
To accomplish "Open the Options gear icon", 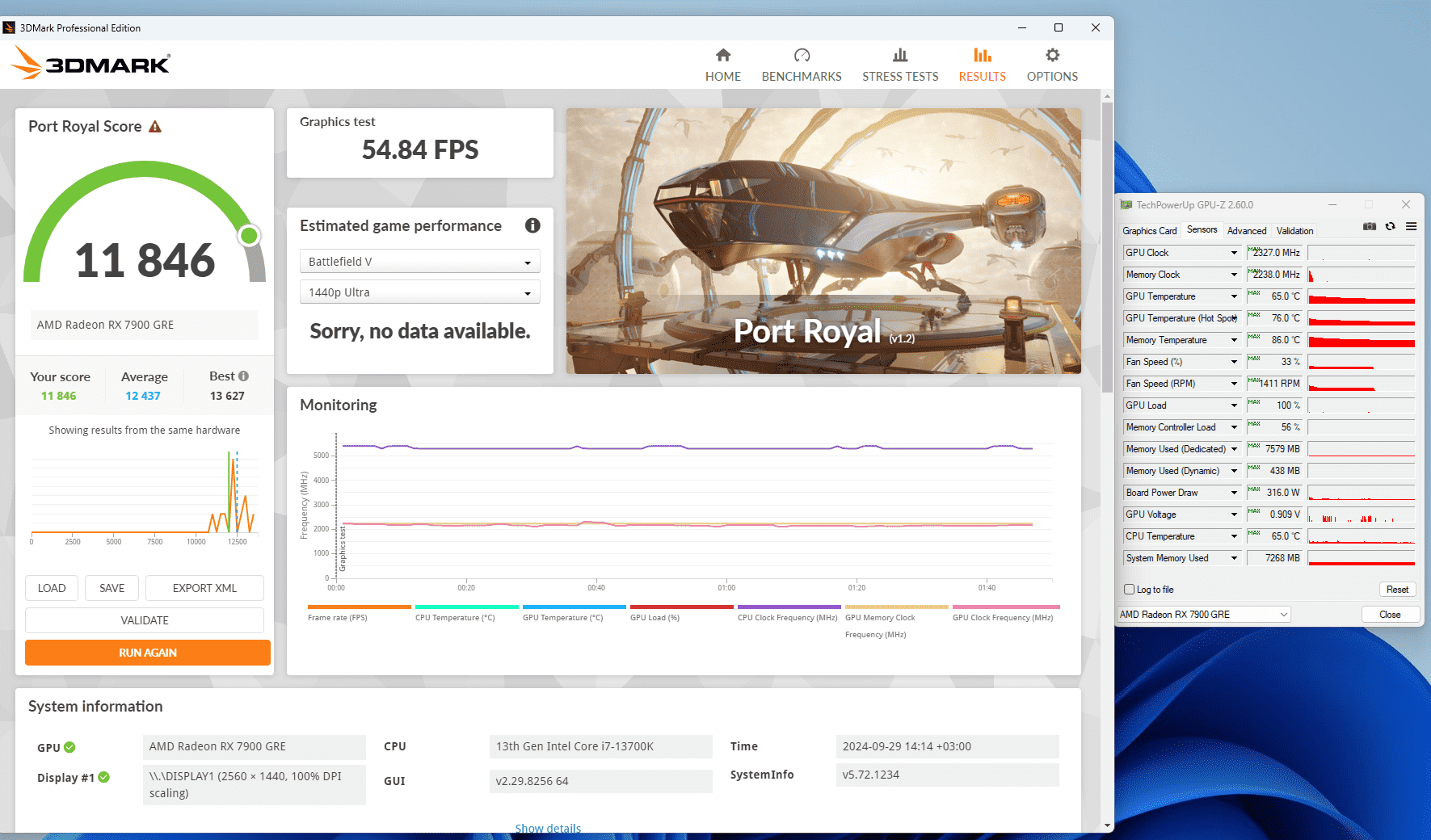I will click(1051, 56).
